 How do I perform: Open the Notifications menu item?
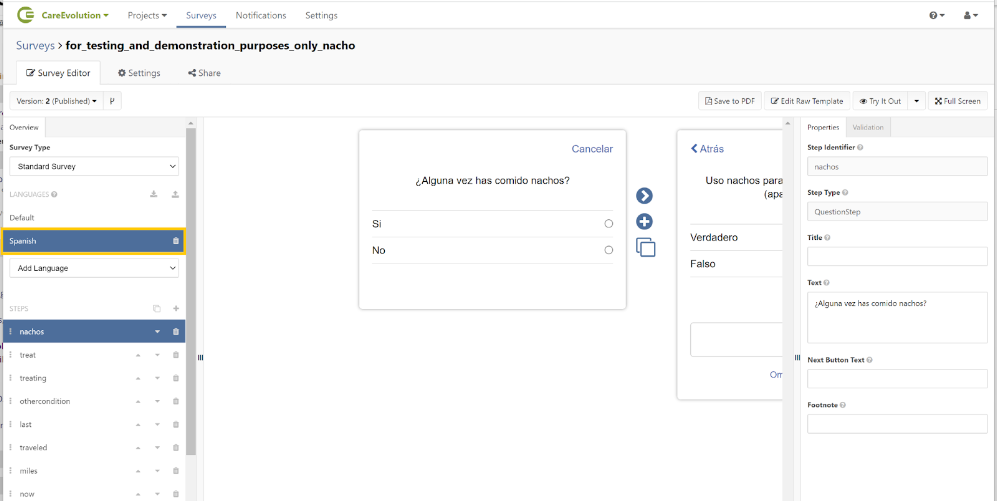pos(261,16)
